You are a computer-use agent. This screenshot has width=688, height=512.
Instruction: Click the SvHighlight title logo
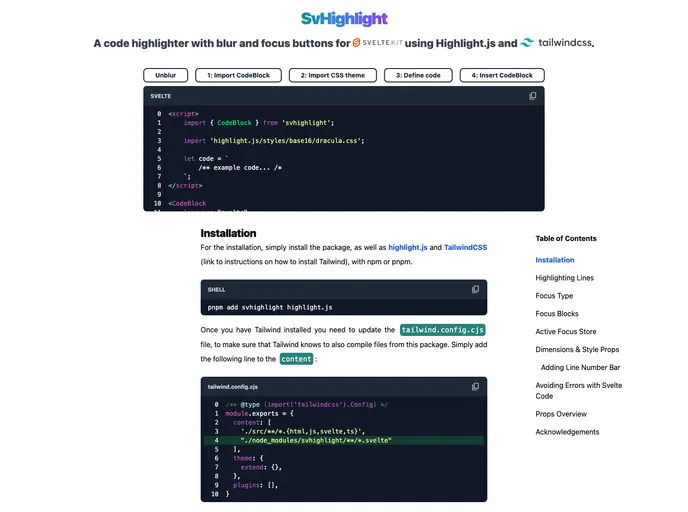point(344,18)
